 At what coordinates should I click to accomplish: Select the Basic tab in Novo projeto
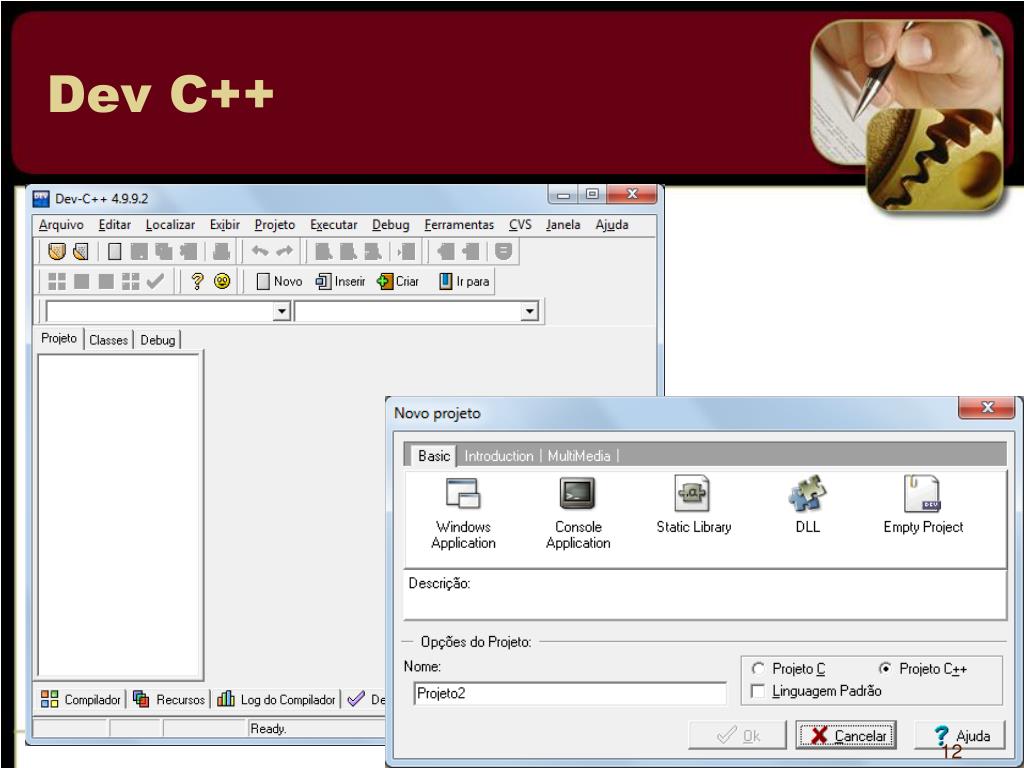434,456
